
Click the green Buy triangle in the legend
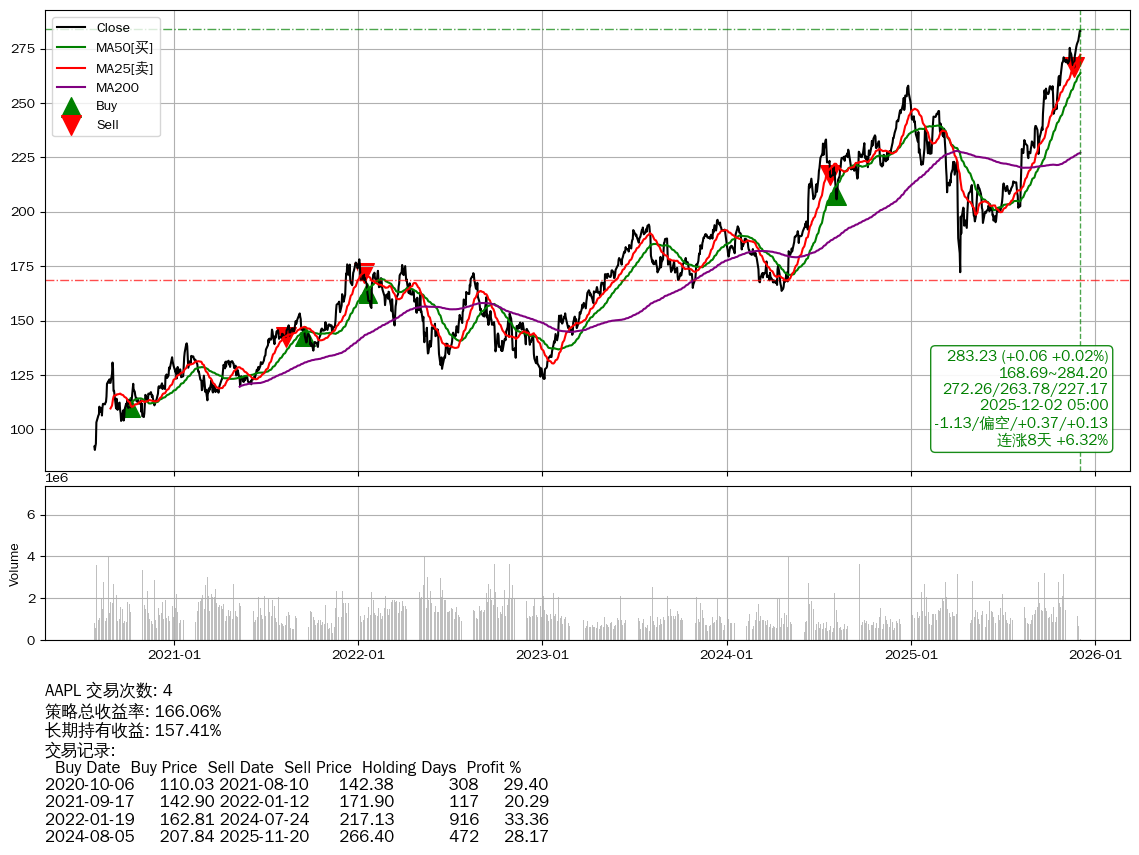(71, 106)
